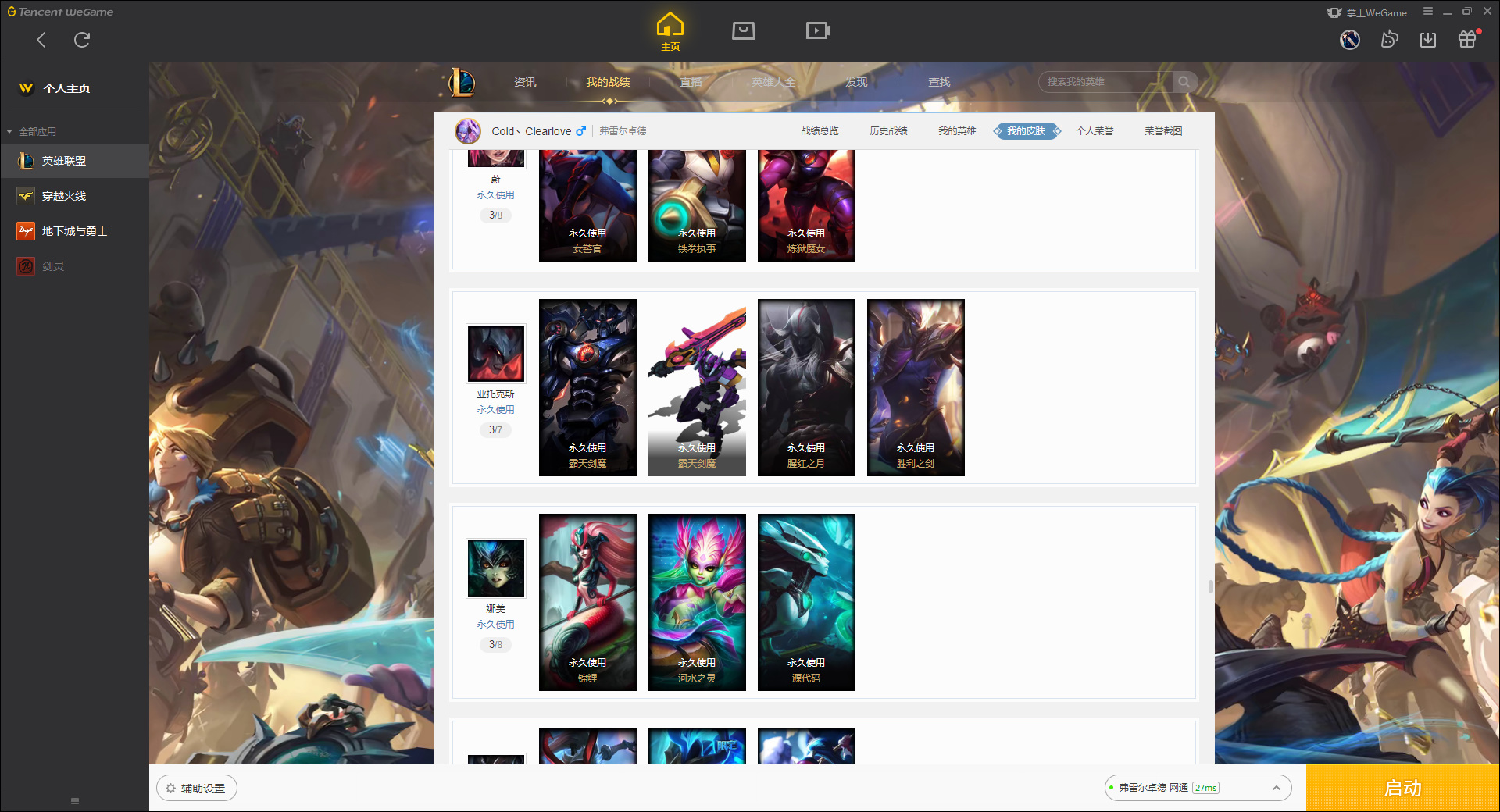
Task: Click the search magnifier button
Action: (x=1184, y=82)
